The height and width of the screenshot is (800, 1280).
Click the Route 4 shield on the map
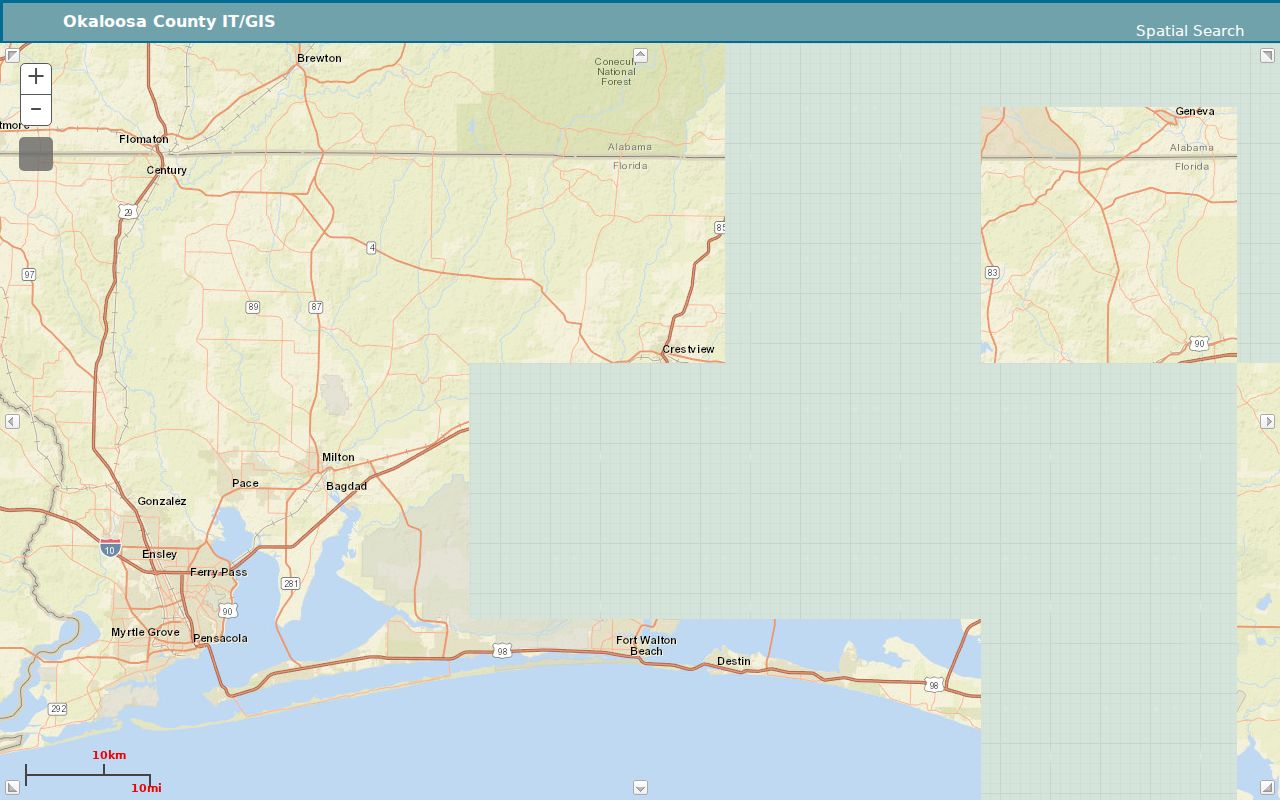[371, 247]
